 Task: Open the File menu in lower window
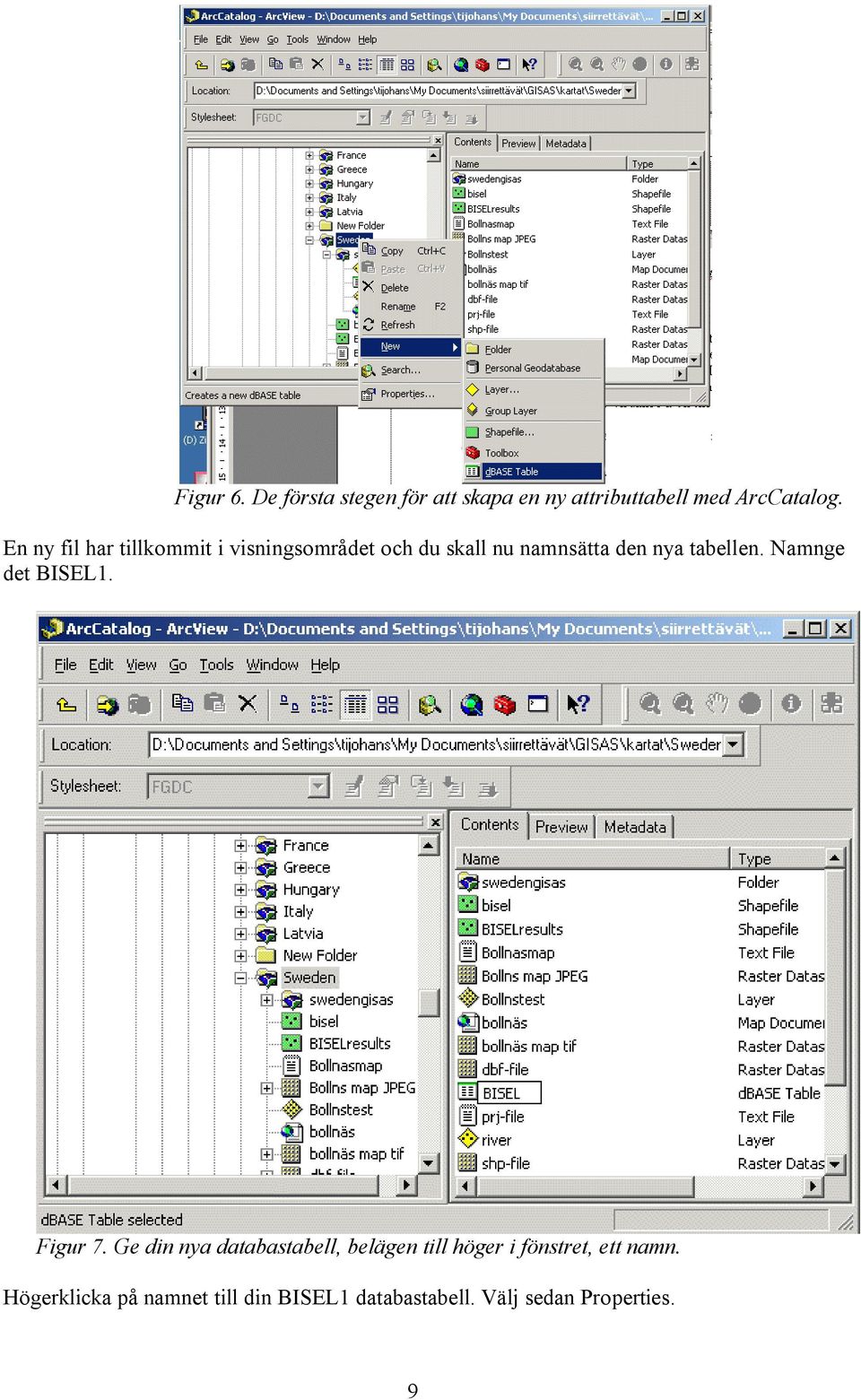[x=65, y=665]
